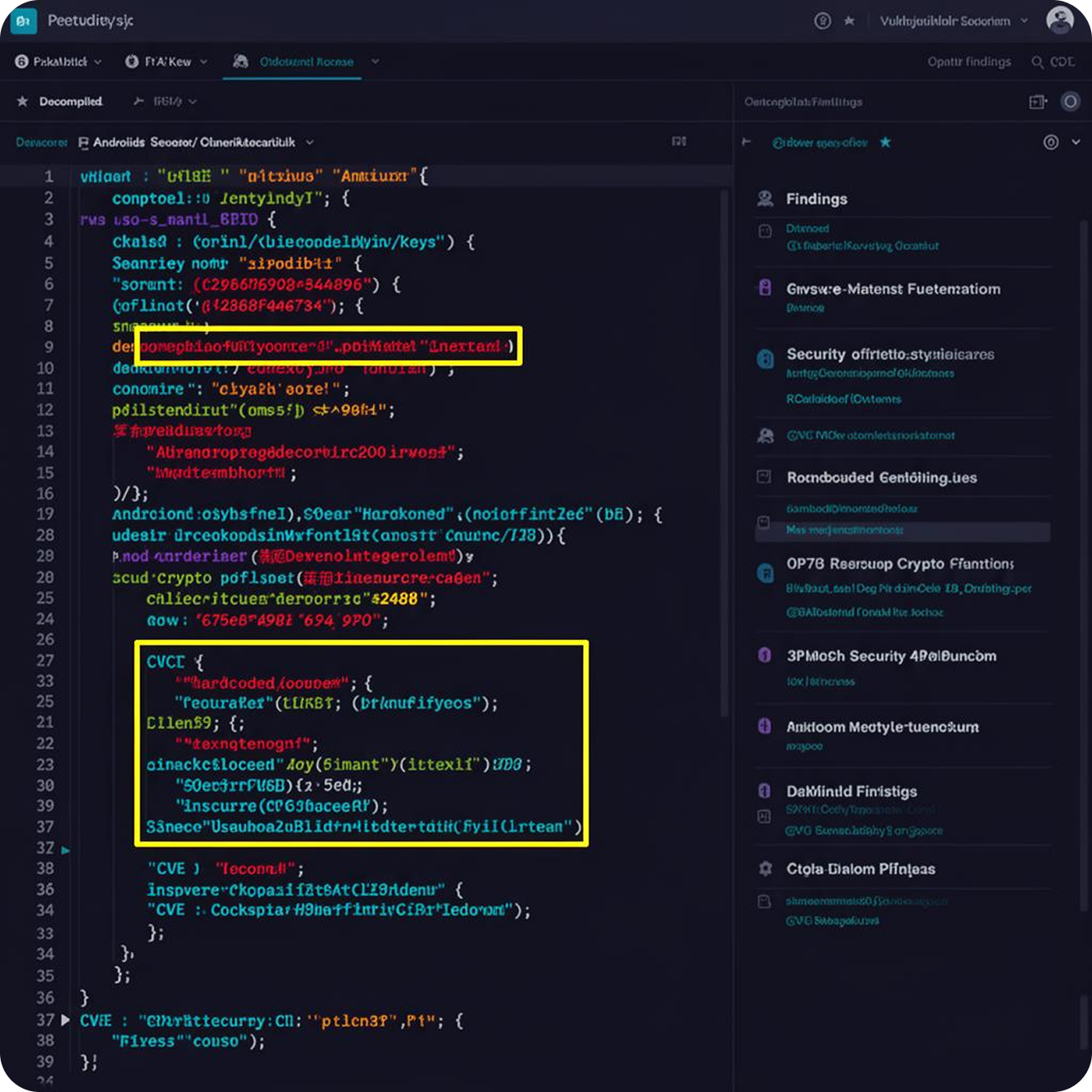Open the FtA'Kew menu
The height and width of the screenshot is (1092, 1092).
(166, 61)
